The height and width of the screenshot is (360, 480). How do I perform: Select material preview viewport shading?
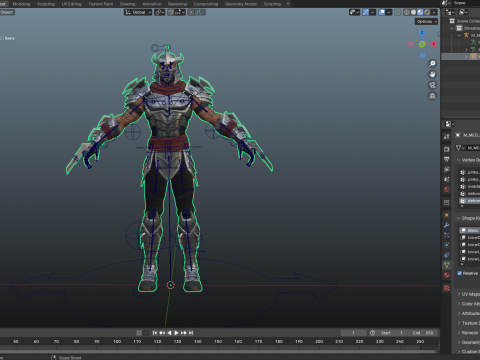pos(420,12)
